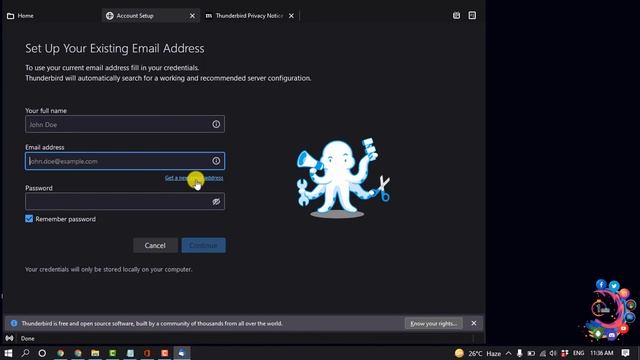The image size is (640, 360).
Task: Open the Windows notification center icon
Action: point(625,353)
